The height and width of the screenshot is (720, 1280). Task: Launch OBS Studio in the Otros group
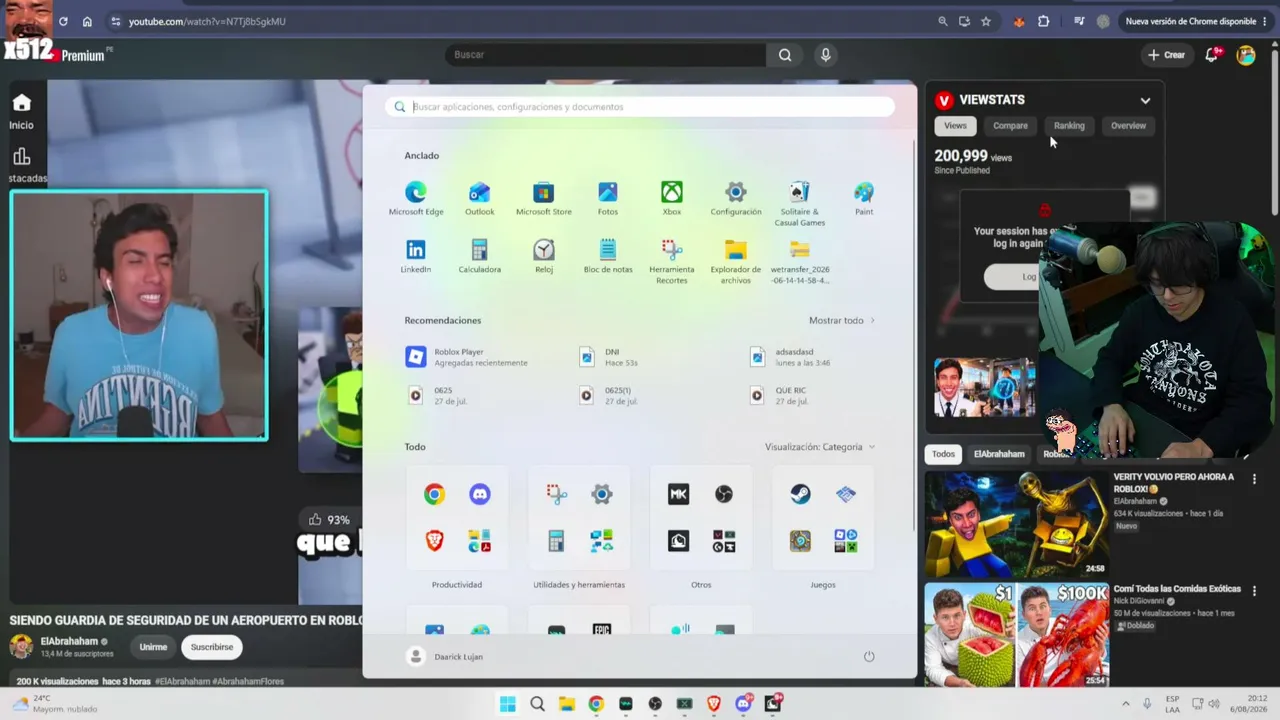(724, 494)
